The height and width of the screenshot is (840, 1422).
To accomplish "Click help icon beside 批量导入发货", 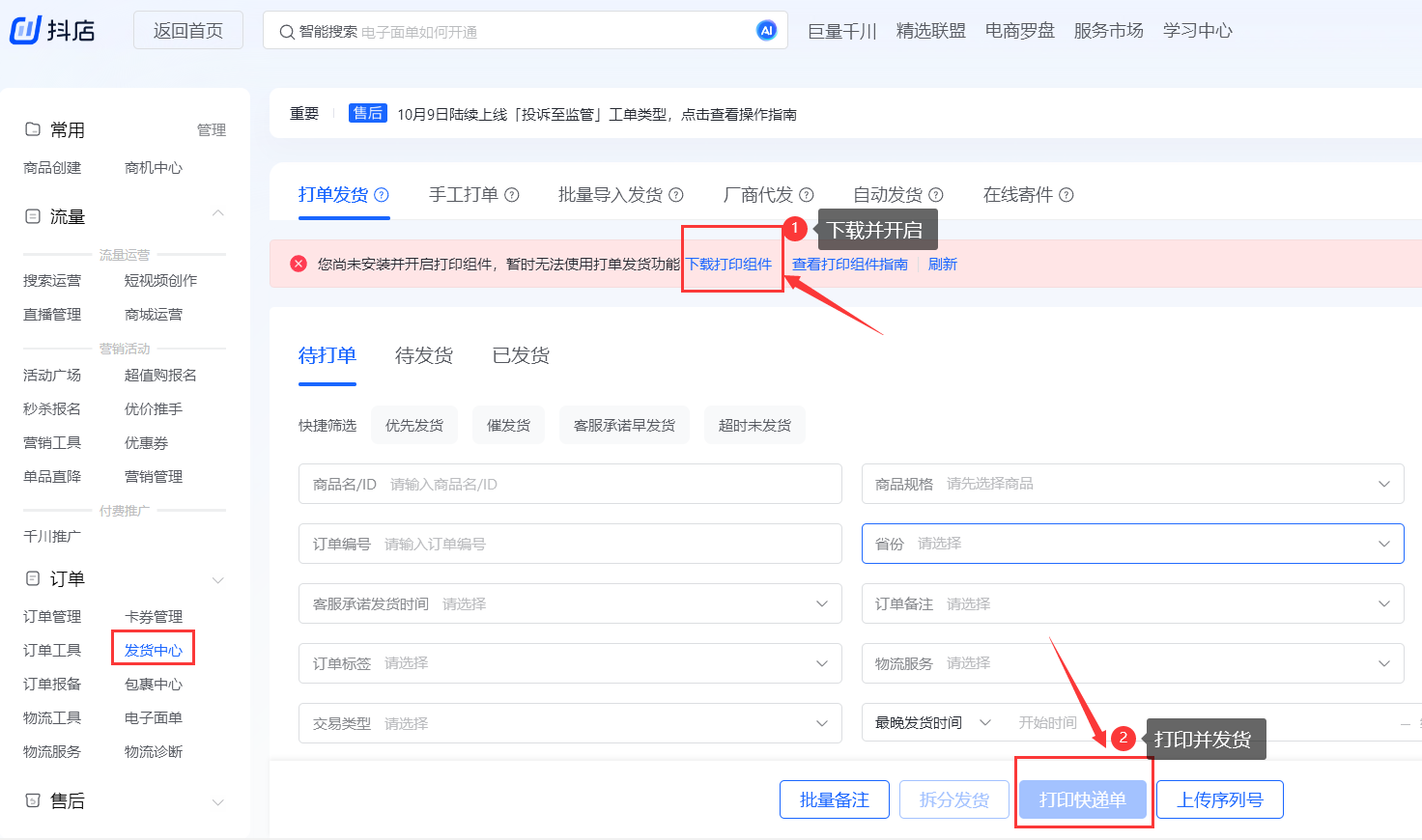I will 676,195.
